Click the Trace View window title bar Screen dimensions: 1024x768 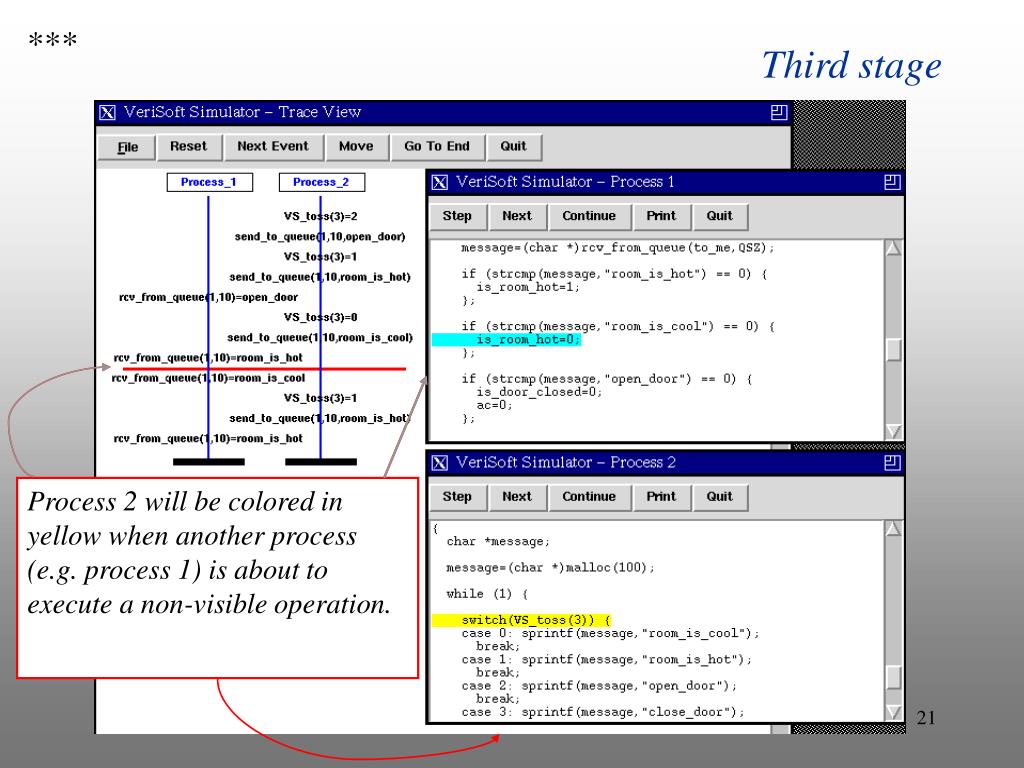tap(443, 112)
